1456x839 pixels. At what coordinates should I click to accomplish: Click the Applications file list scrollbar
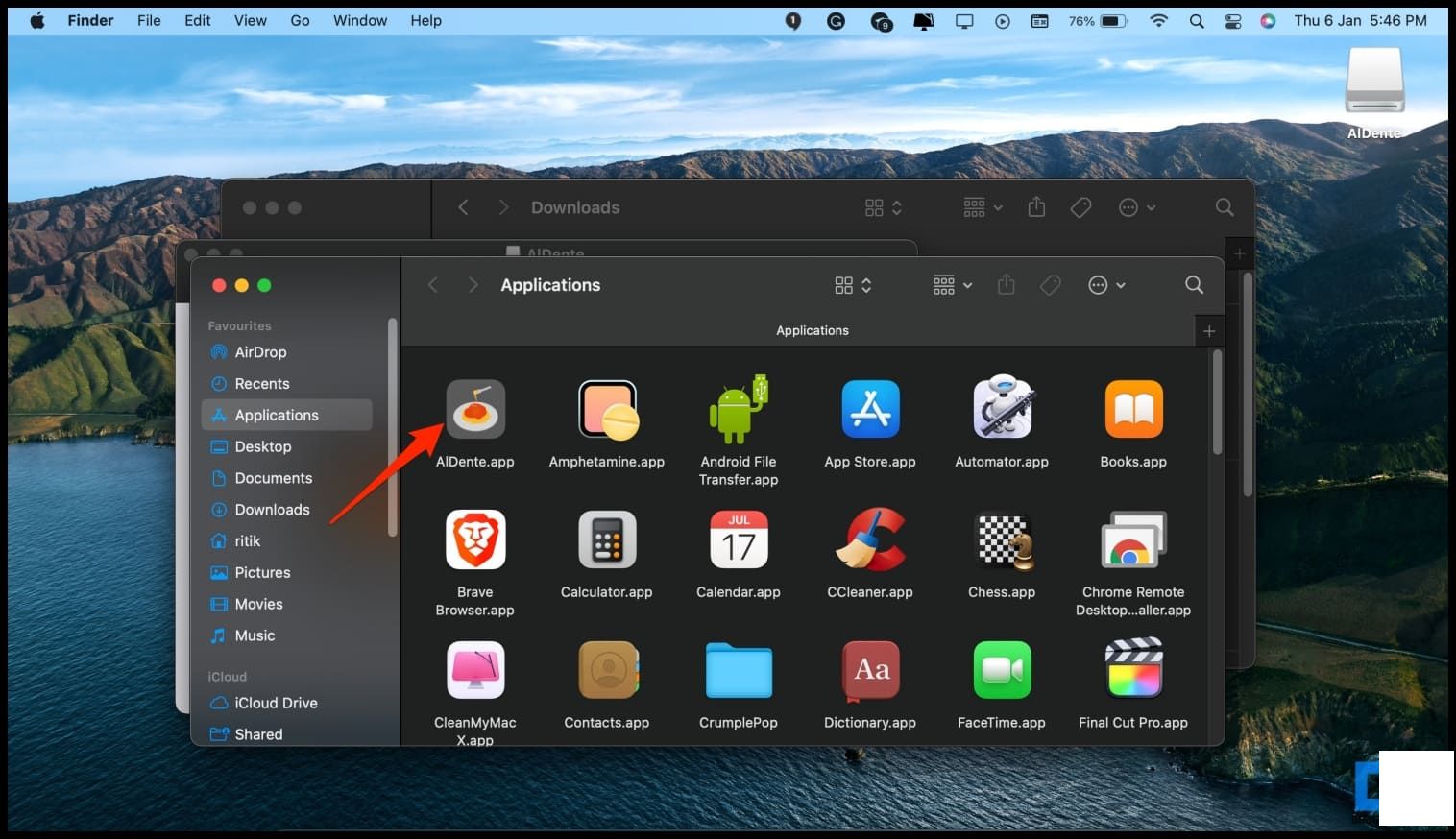[x=1217, y=402]
